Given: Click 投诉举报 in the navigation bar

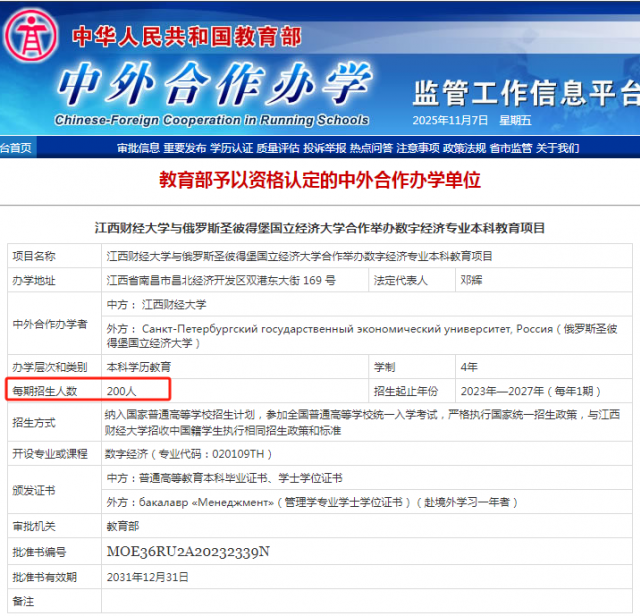Looking at the screenshot, I should click(324, 148).
